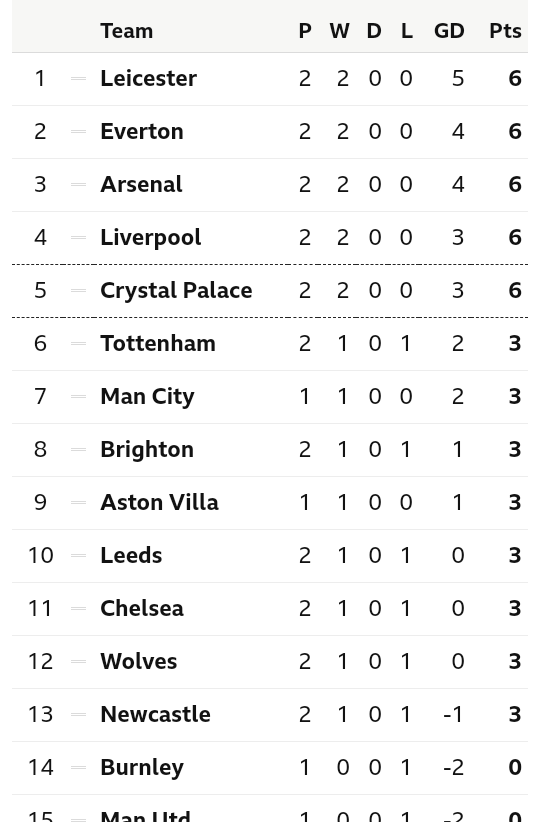Click Newcastle's no-movement position indicator icon
Viewport: 534px width, 822px height.
click(x=78, y=714)
